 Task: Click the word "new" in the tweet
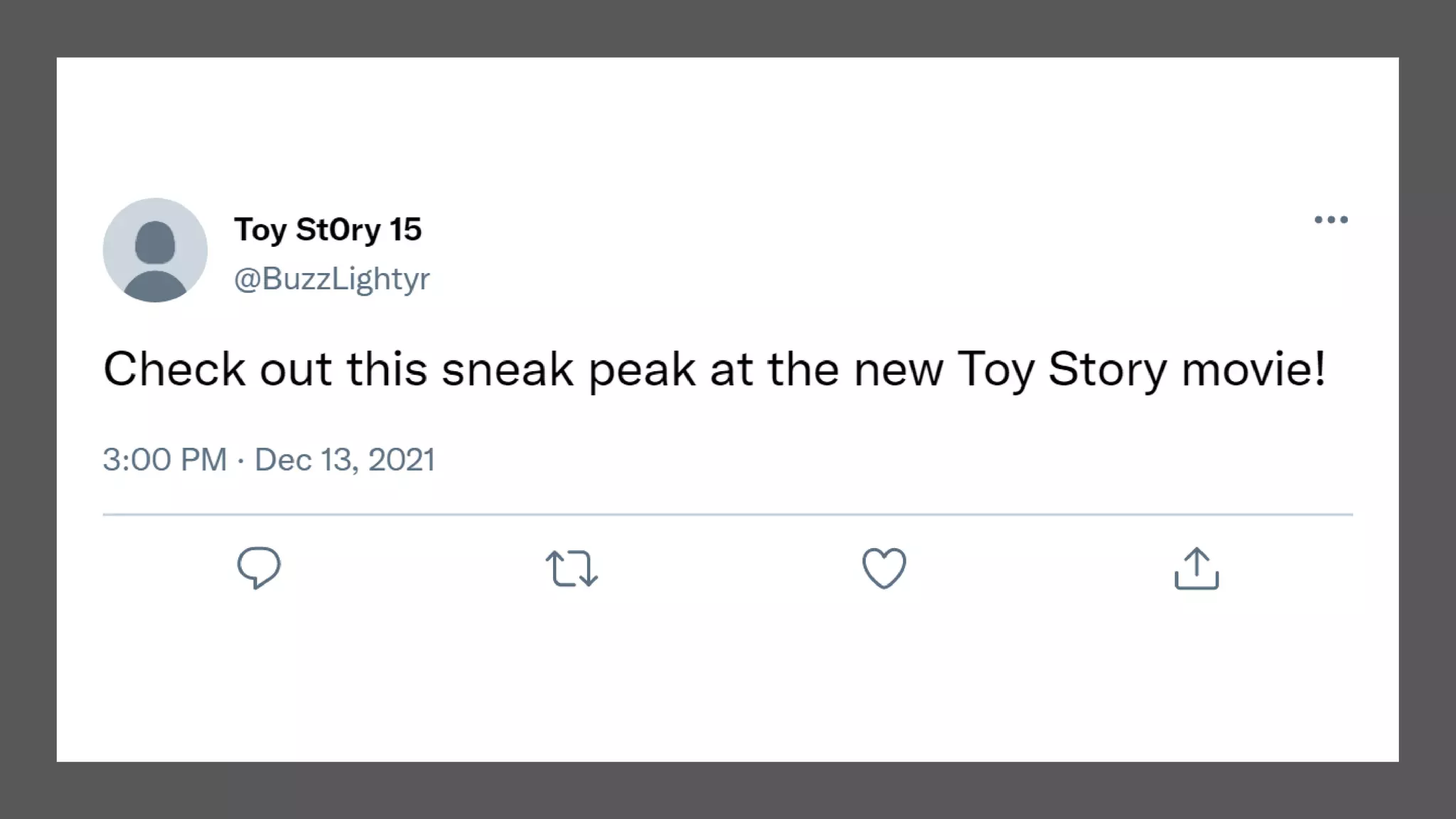899,369
